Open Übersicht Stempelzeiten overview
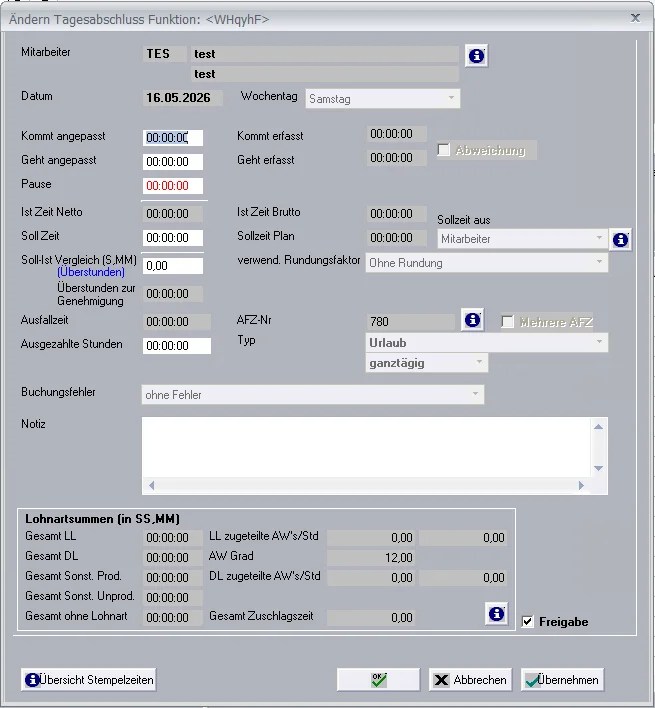This screenshot has width=655, height=708. [88, 680]
